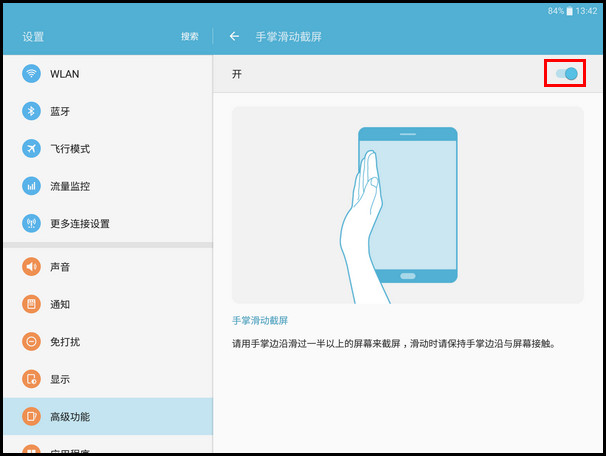Tap the advanced features (高级功能) icon
606x456 pixels.
(x=31, y=417)
